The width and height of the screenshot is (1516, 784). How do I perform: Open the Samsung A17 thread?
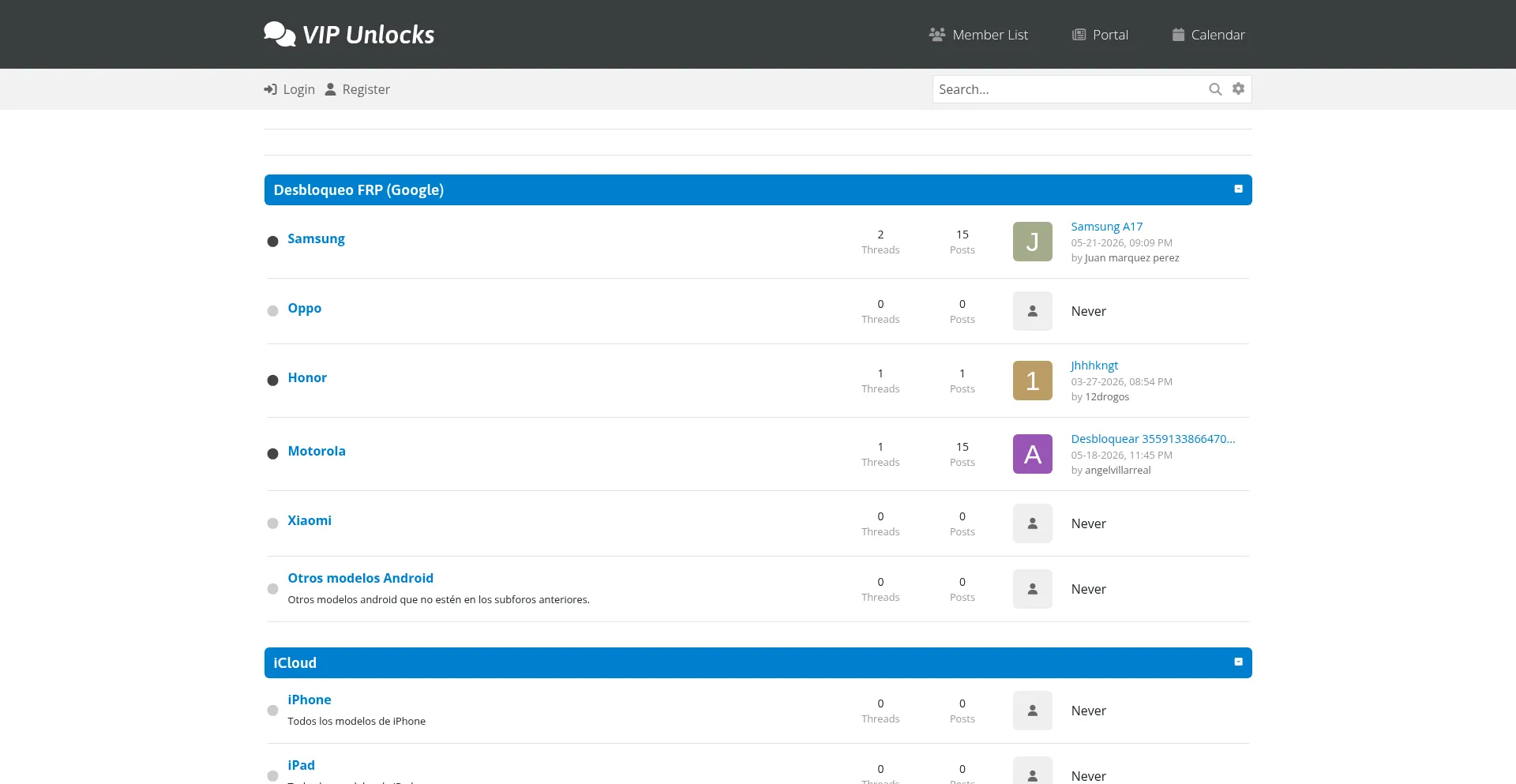[1107, 227]
